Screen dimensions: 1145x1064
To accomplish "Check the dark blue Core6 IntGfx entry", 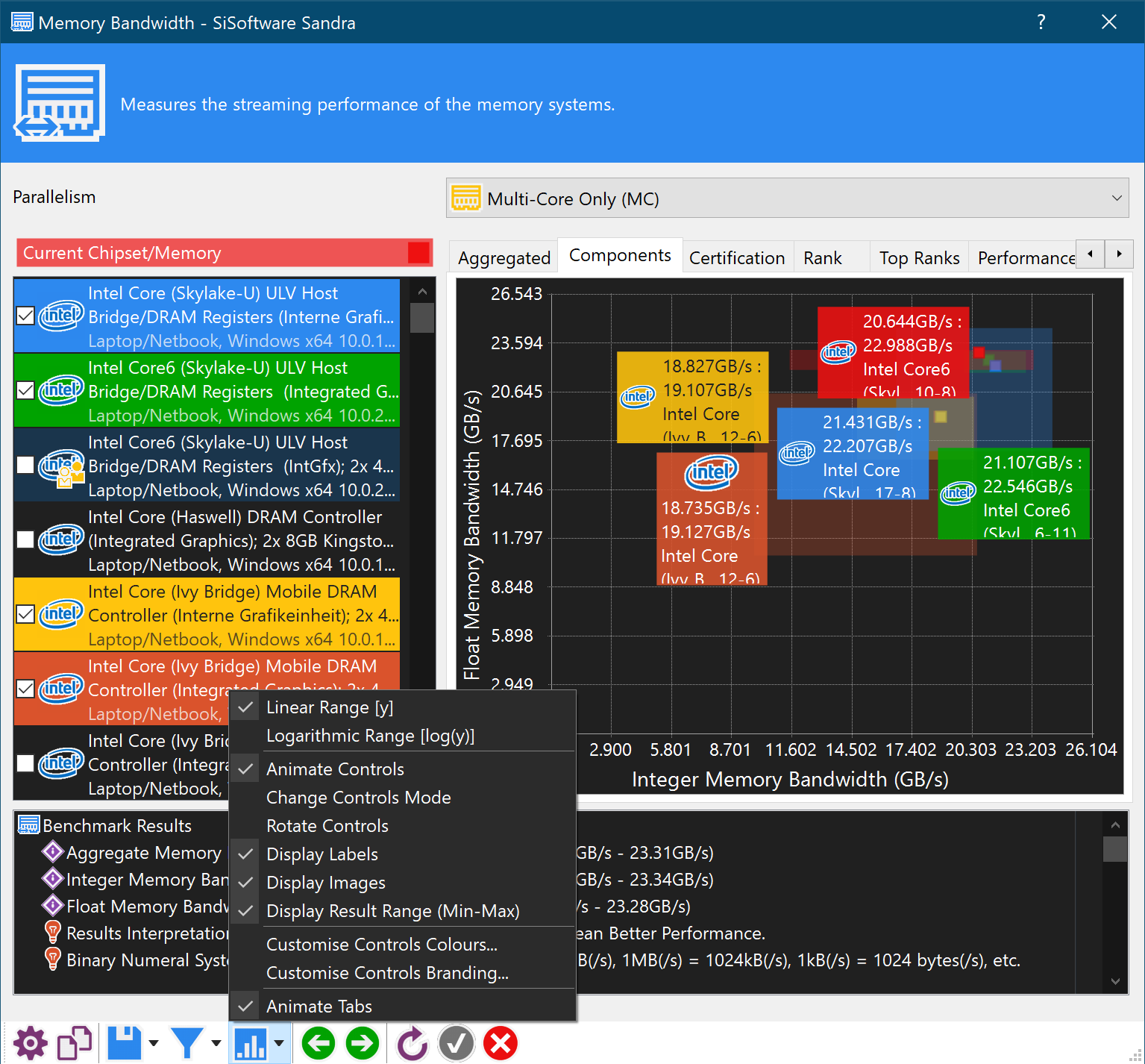I will click(x=25, y=465).
